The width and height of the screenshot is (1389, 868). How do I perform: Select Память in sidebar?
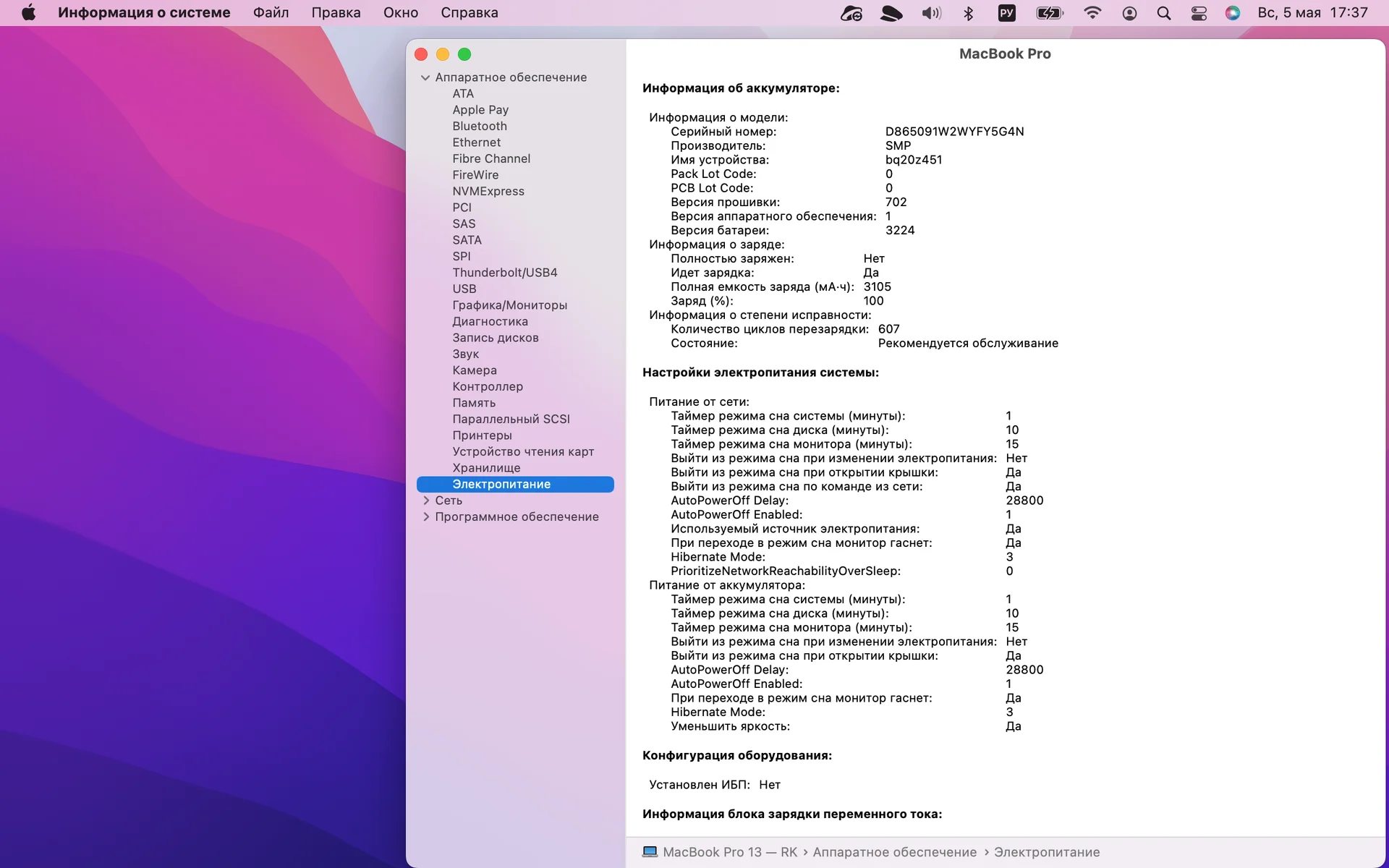(474, 403)
